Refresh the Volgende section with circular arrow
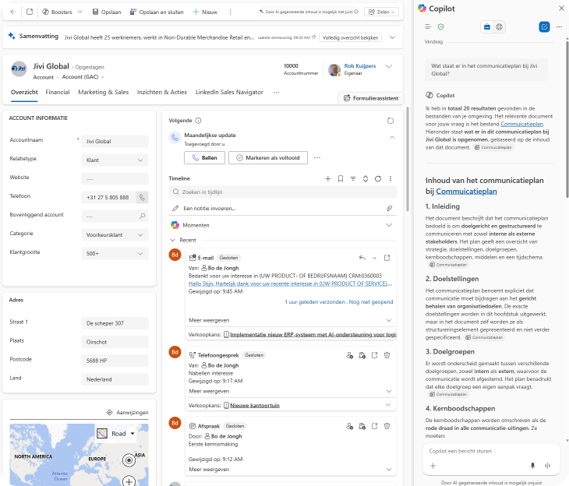This screenshot has width=569, height=486. (x=390, y=121)
